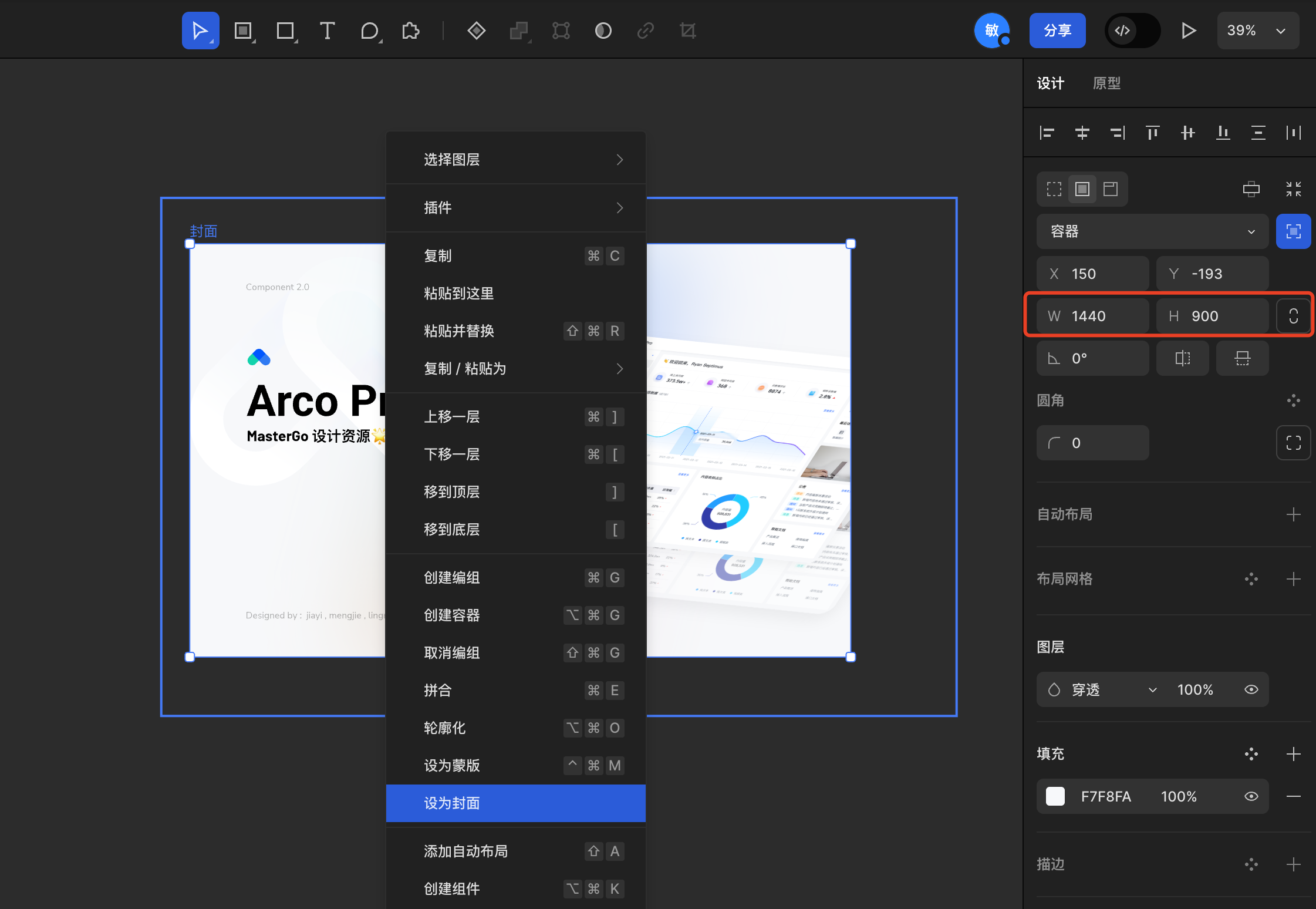Open 描边 style library dots
This screenshot has height=909, width=1316.
[x=1251, y=864]
